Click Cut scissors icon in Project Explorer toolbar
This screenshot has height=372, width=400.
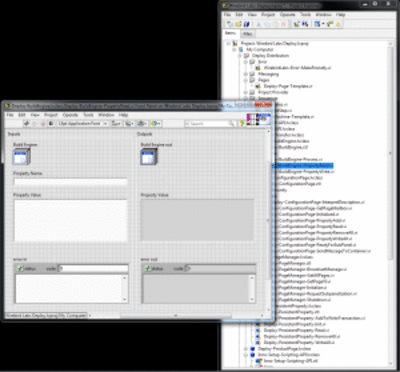click(259, 24)
